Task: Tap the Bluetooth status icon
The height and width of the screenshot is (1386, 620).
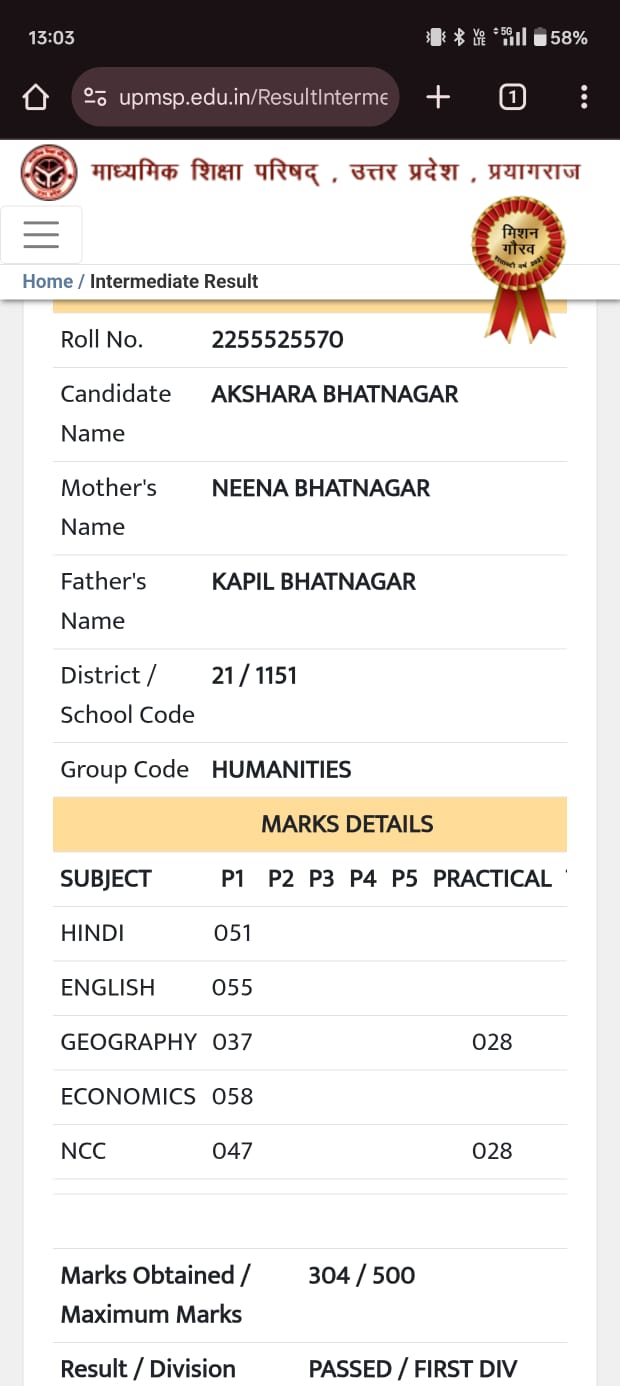Action: 459,37
